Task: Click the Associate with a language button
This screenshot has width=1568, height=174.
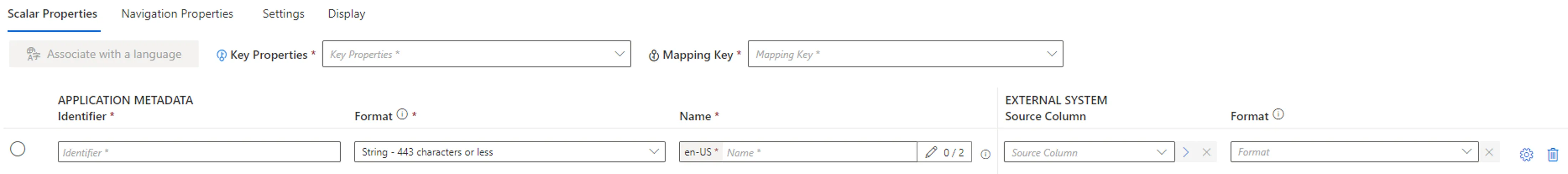Action: (x=104, y=54)
